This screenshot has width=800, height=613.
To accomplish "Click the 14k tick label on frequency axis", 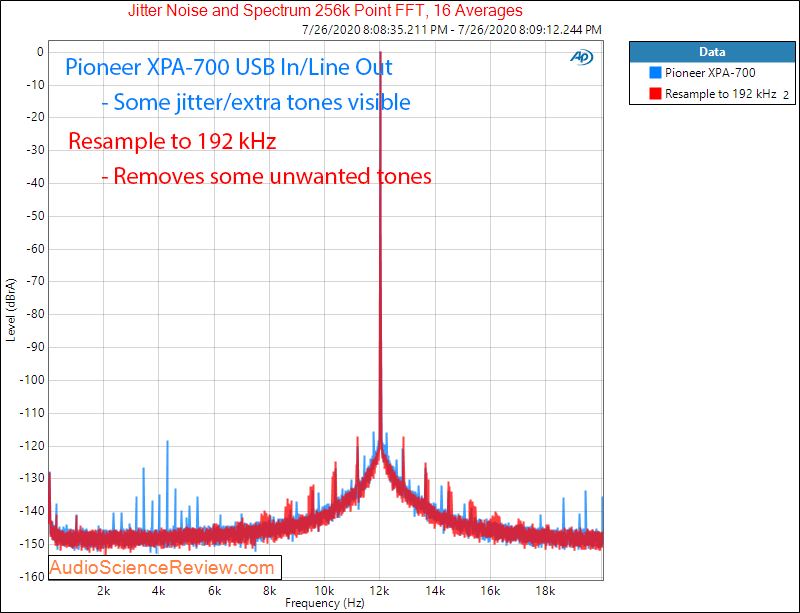I will click(x=435, y=591).
